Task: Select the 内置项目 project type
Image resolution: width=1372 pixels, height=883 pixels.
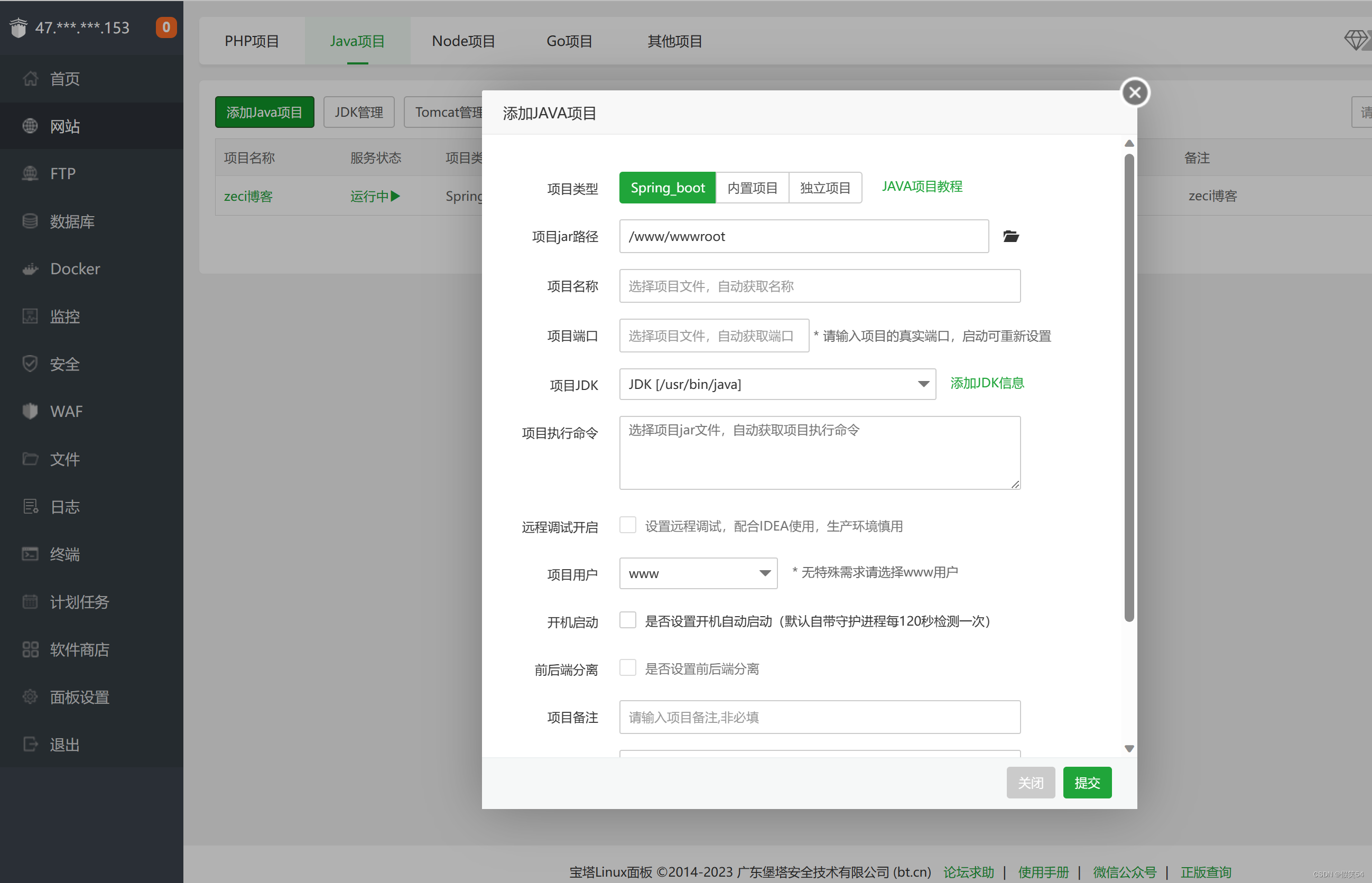Action: (752, 188)
